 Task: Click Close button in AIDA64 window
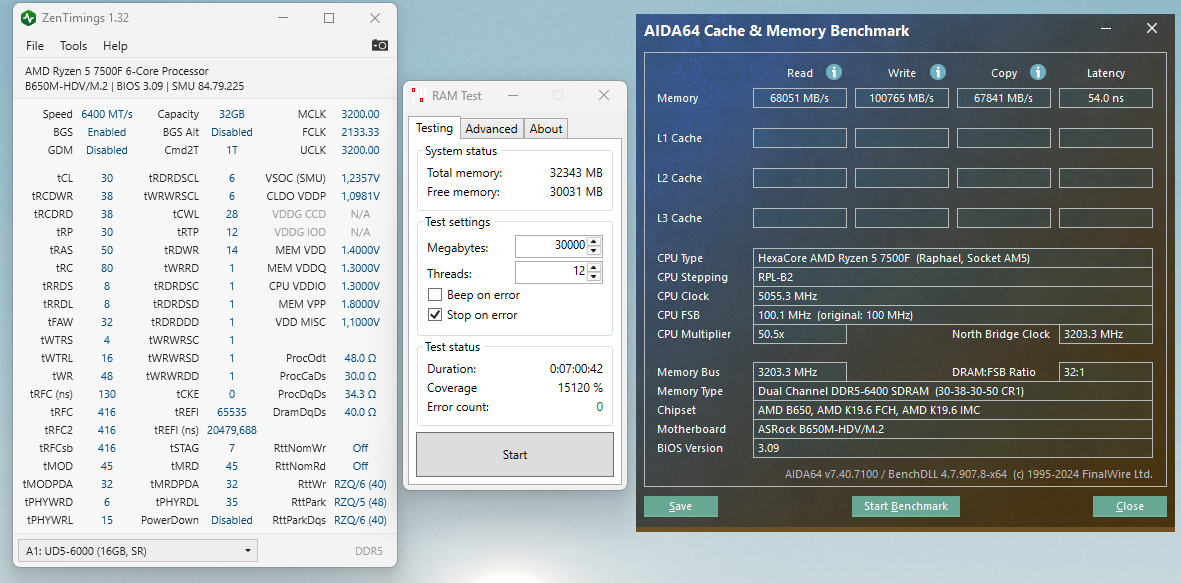1129,506
